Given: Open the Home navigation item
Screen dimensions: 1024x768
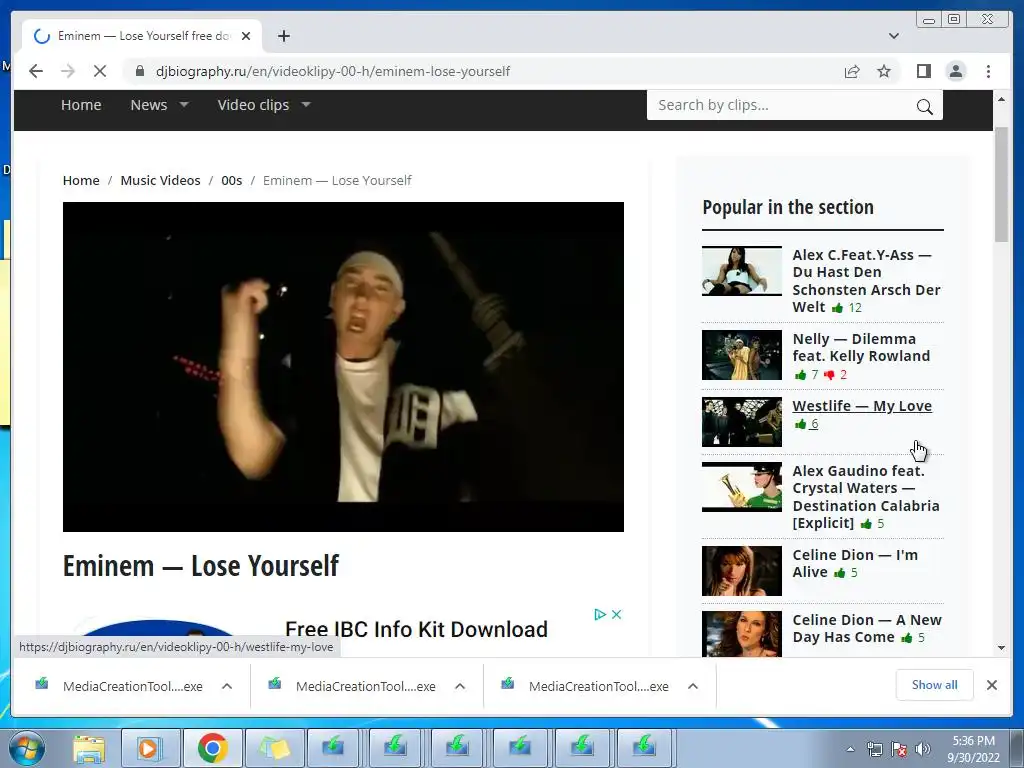Looking at the screenshot, I should (81, 105).
